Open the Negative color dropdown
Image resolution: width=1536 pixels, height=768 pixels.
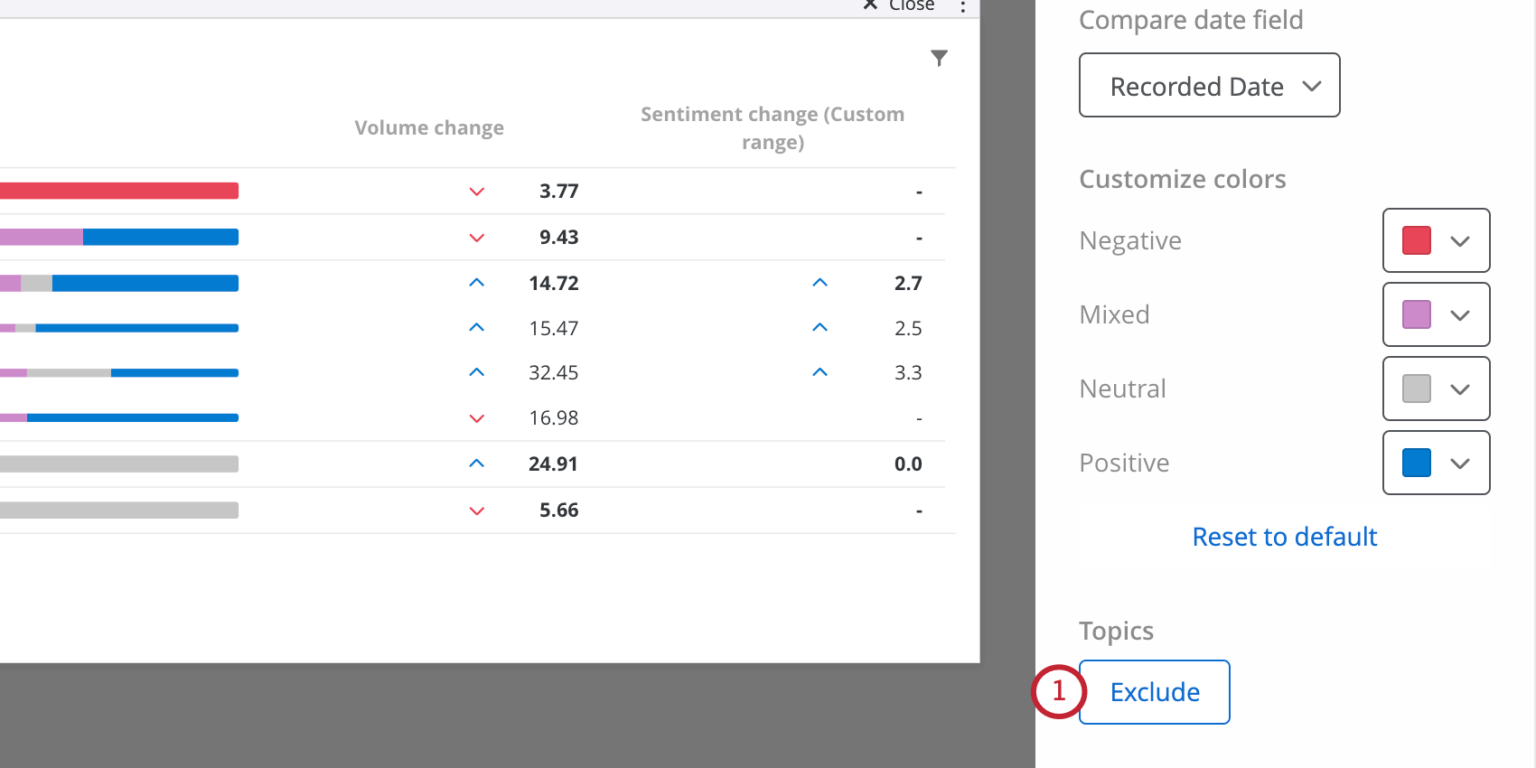[1459, 240]
